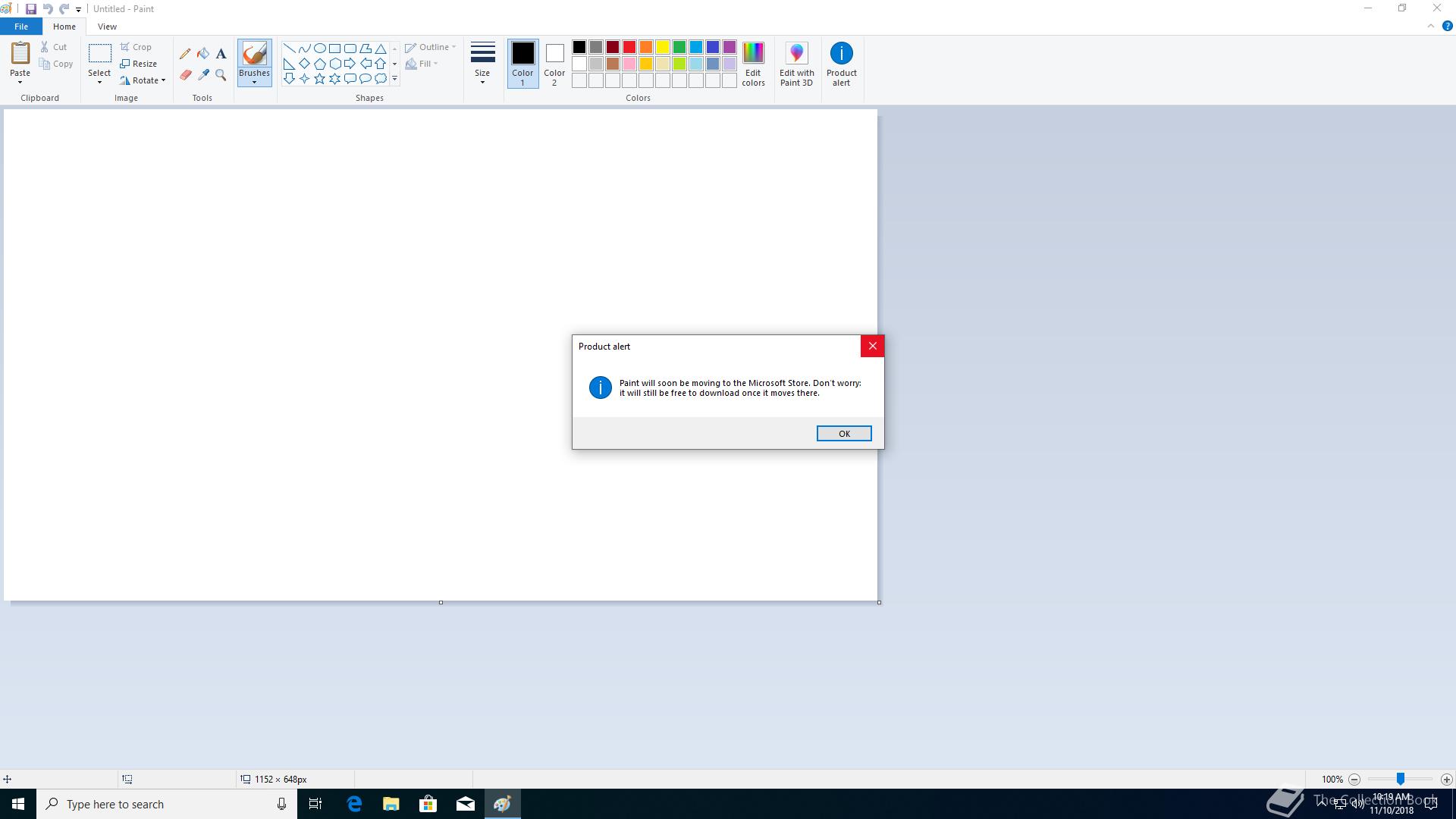Viewport: 1456px width, 819px height.
Task: Pick the Diamond shape
Action: (x=304, y=64)
